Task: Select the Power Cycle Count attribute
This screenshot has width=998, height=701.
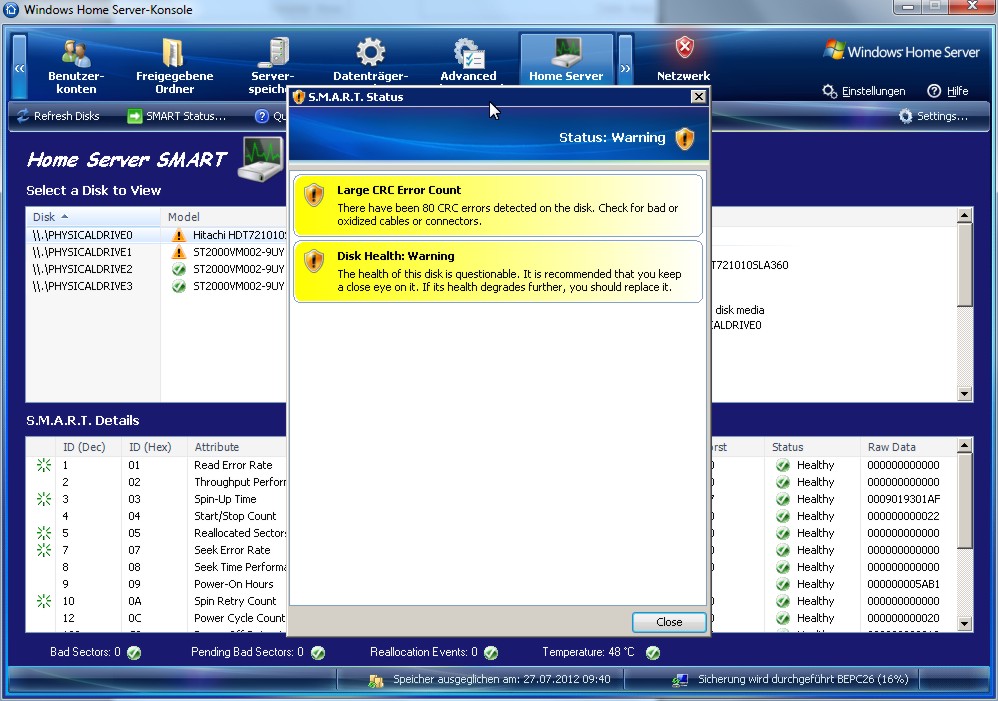Action: (x=240, y=618)
